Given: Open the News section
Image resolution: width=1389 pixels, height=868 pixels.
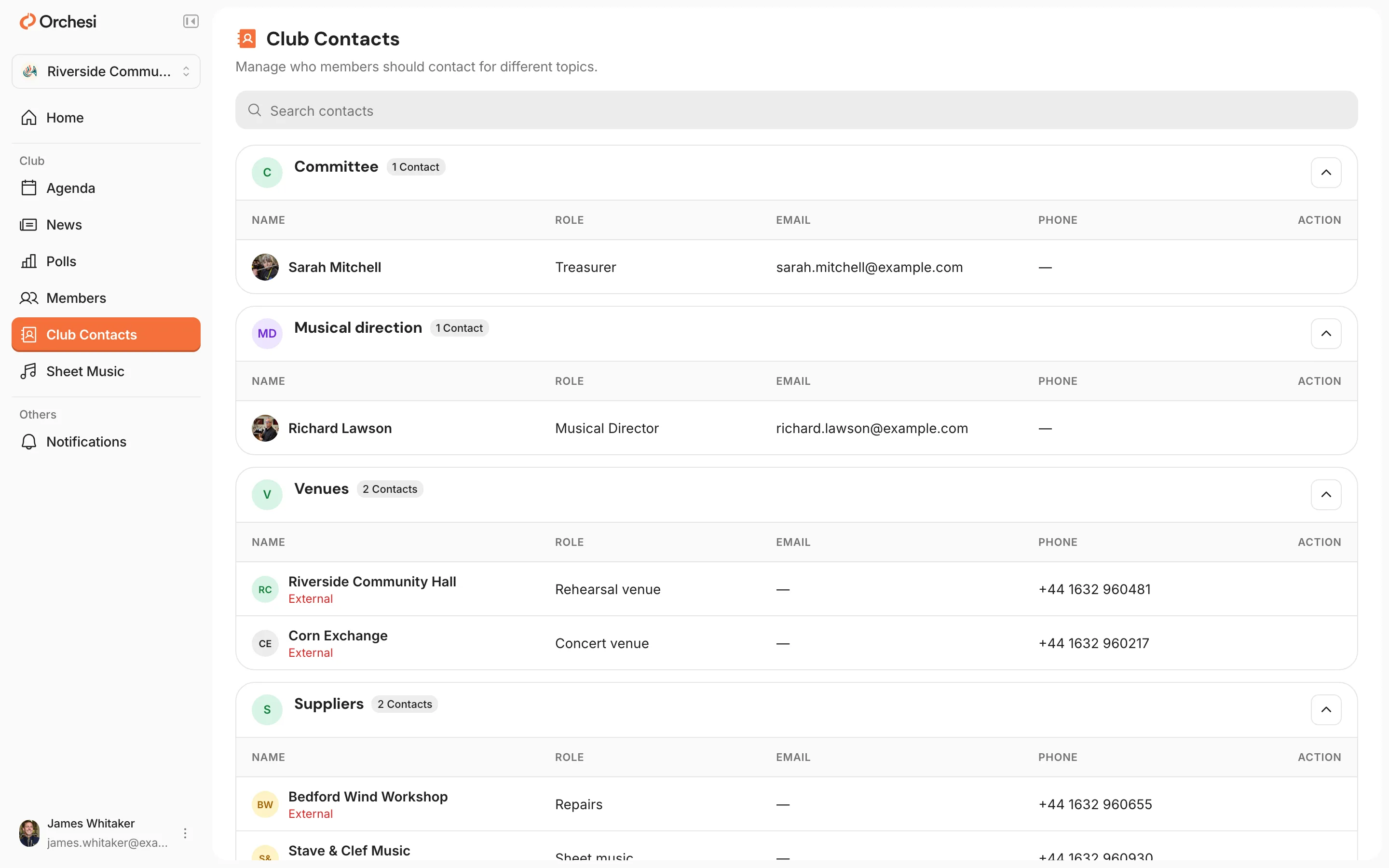Looking at the screenshot, I should (x=106, y=224).
